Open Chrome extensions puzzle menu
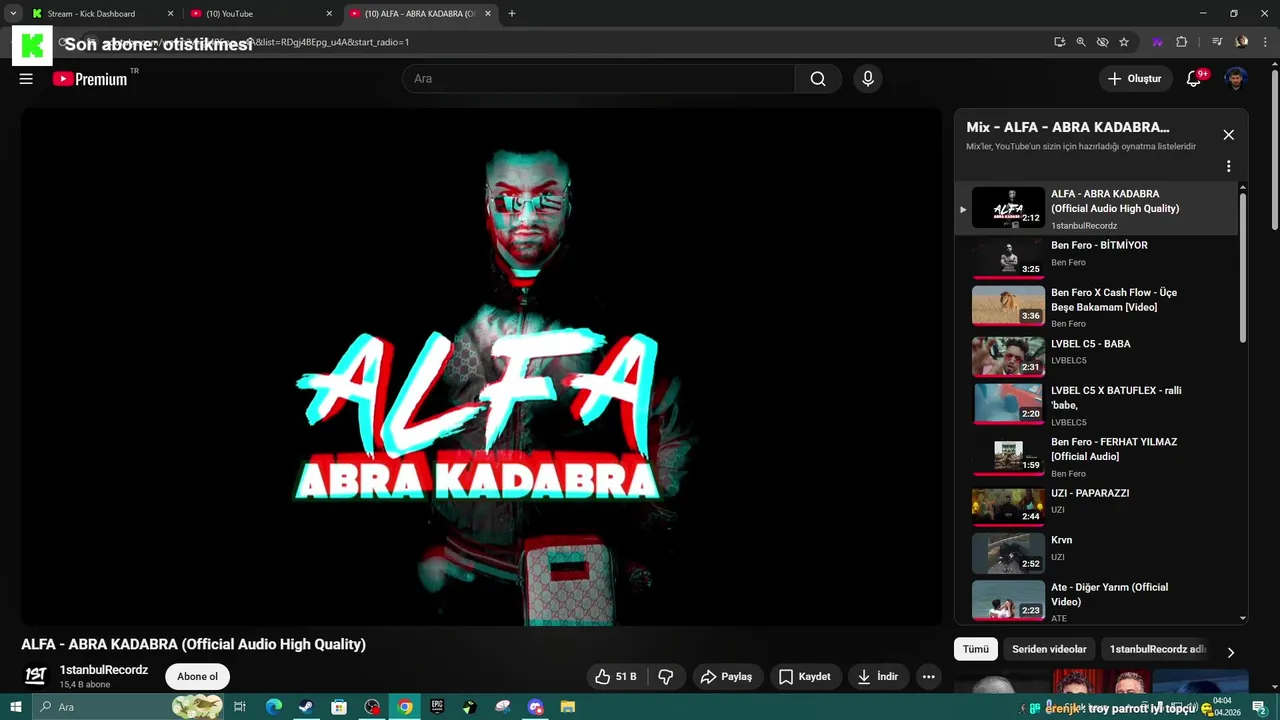Image resolution: width=1280 pixels, height=720 pixels. pyautogui.click(x=1182, y=42)
